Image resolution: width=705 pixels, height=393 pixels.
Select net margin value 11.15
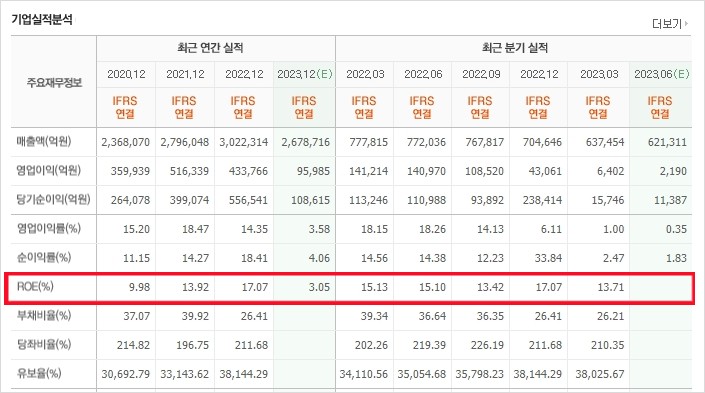point(137,258)
